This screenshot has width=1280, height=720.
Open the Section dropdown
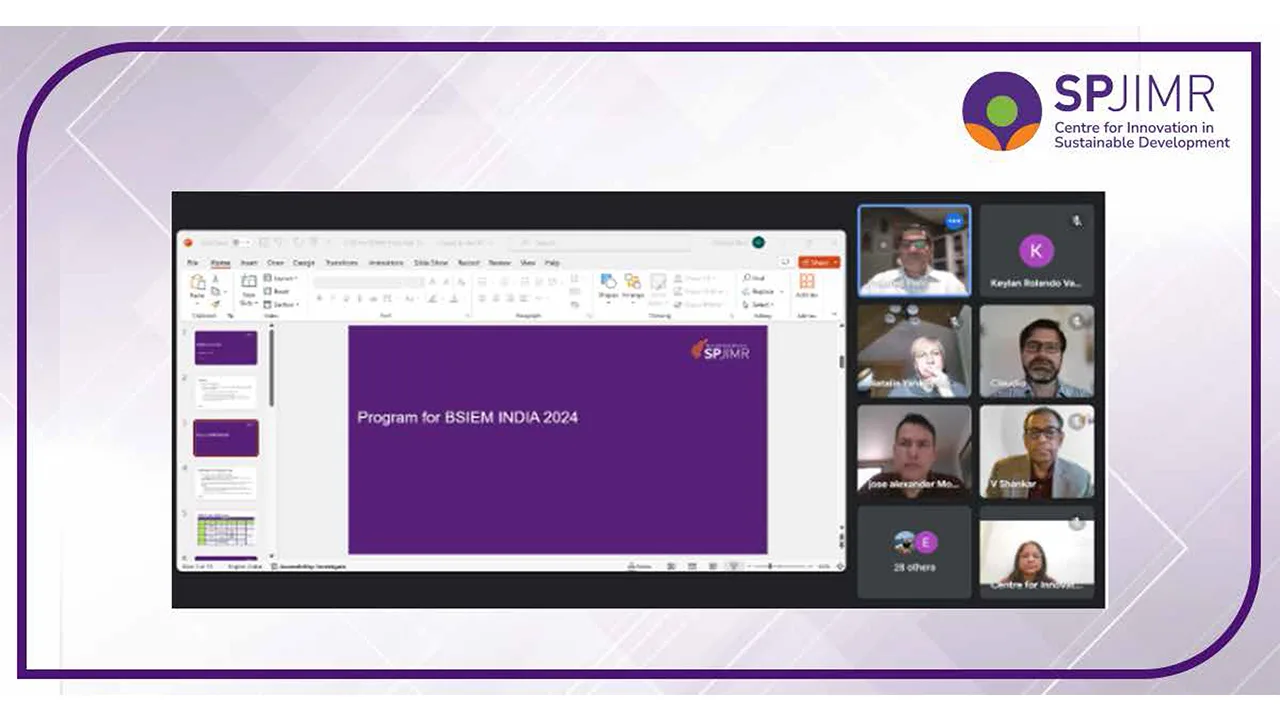(284, 304)
